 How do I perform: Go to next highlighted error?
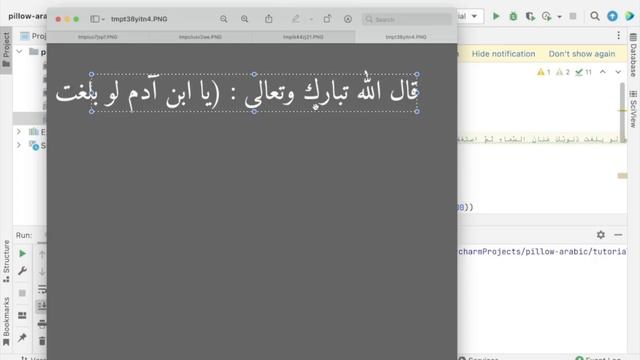click(x=618, y=72)
